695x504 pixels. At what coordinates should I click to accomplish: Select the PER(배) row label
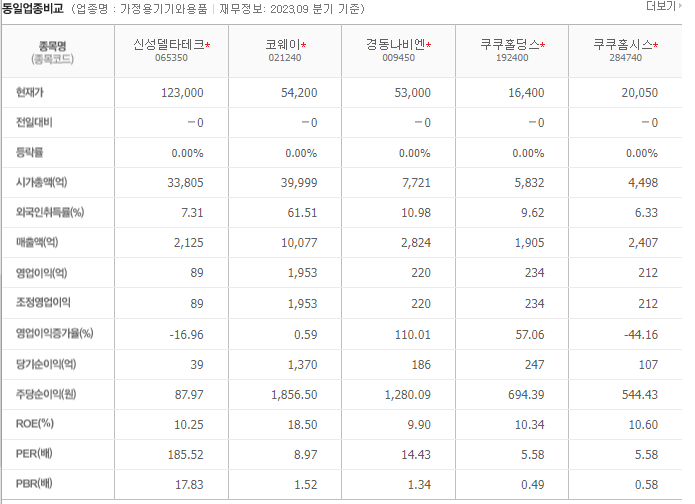click(34, 454)
